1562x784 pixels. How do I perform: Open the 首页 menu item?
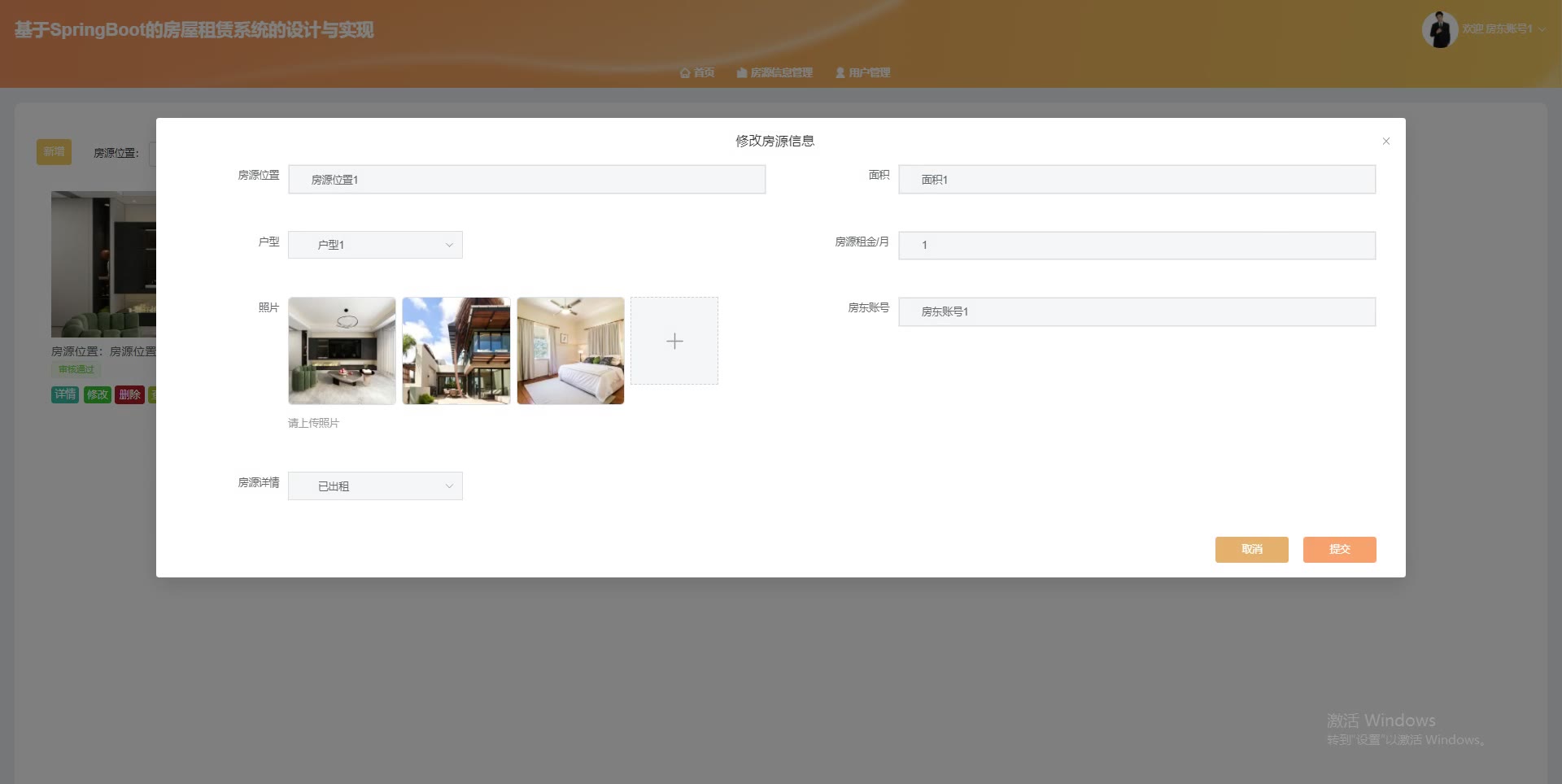[697, 73]
